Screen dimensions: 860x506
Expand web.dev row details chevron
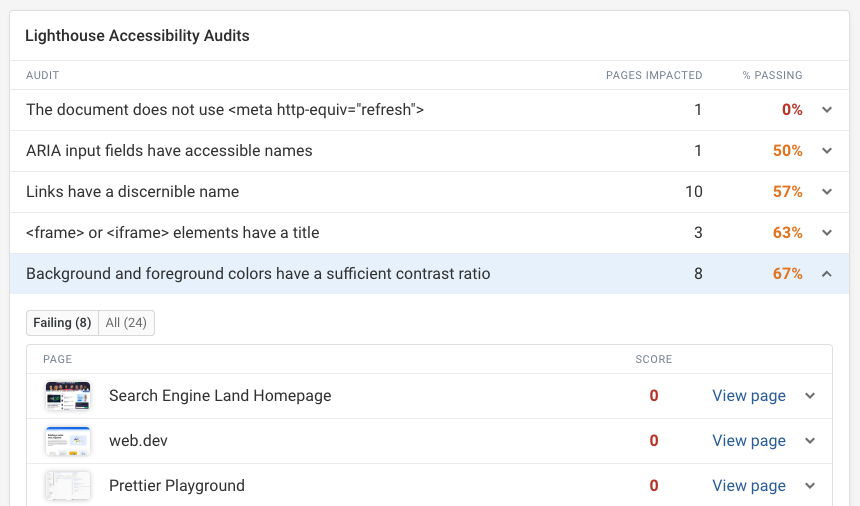(810, 441)
